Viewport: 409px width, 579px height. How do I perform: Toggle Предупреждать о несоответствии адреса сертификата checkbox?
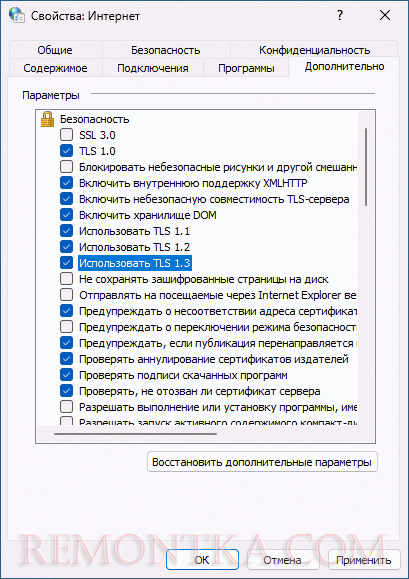pyautogui.click(x=66, y=311)
